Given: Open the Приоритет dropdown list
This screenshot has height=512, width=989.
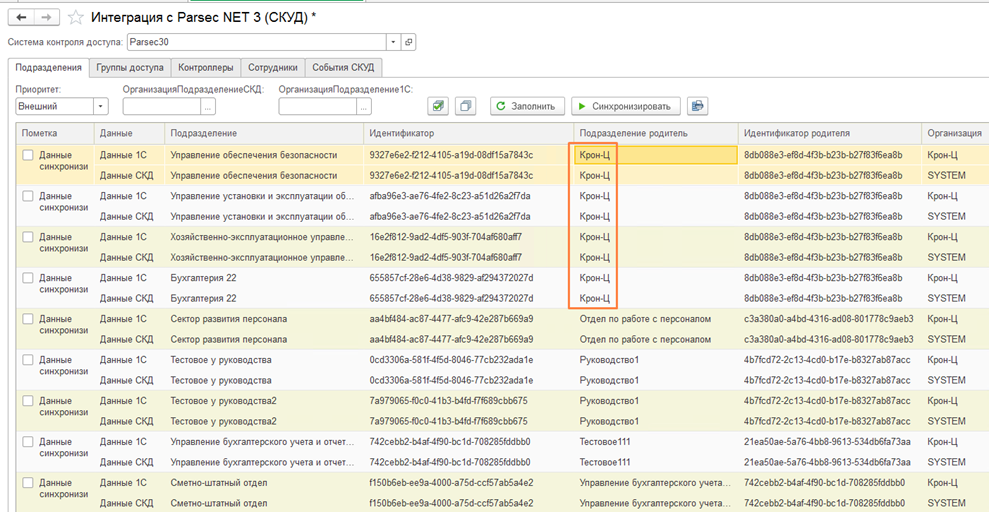Looking at the screenshot, I should [101, 106].
